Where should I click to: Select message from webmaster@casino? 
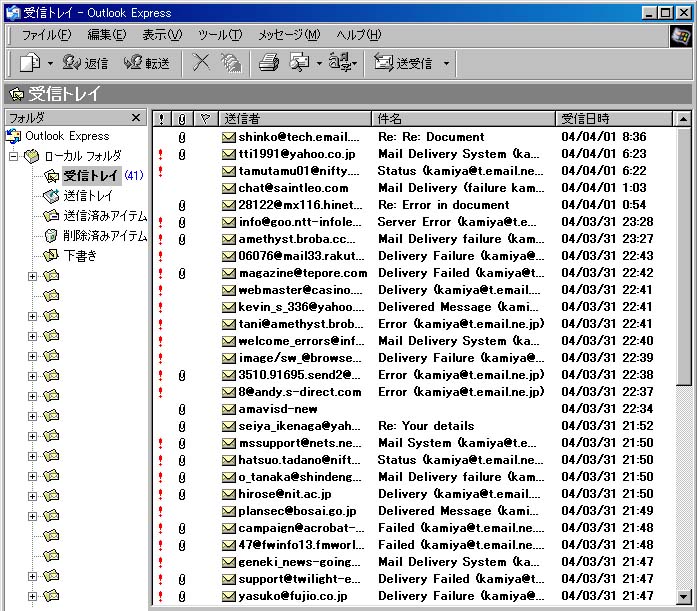300,290
